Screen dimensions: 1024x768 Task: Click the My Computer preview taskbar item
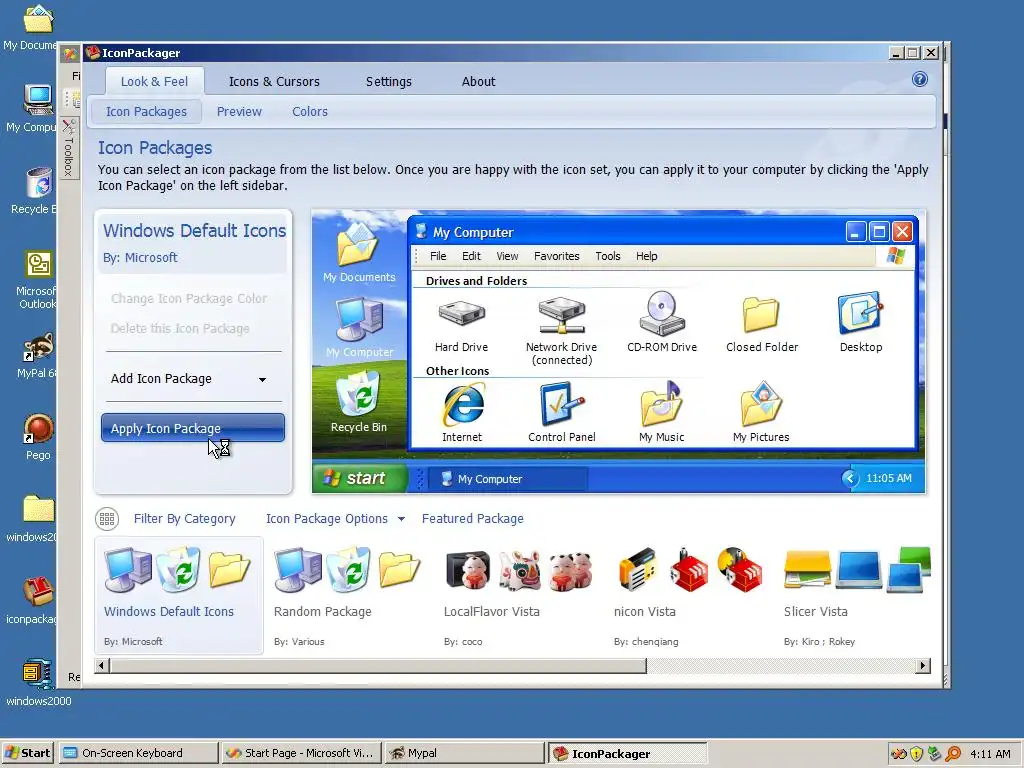[x=509, y=479]
